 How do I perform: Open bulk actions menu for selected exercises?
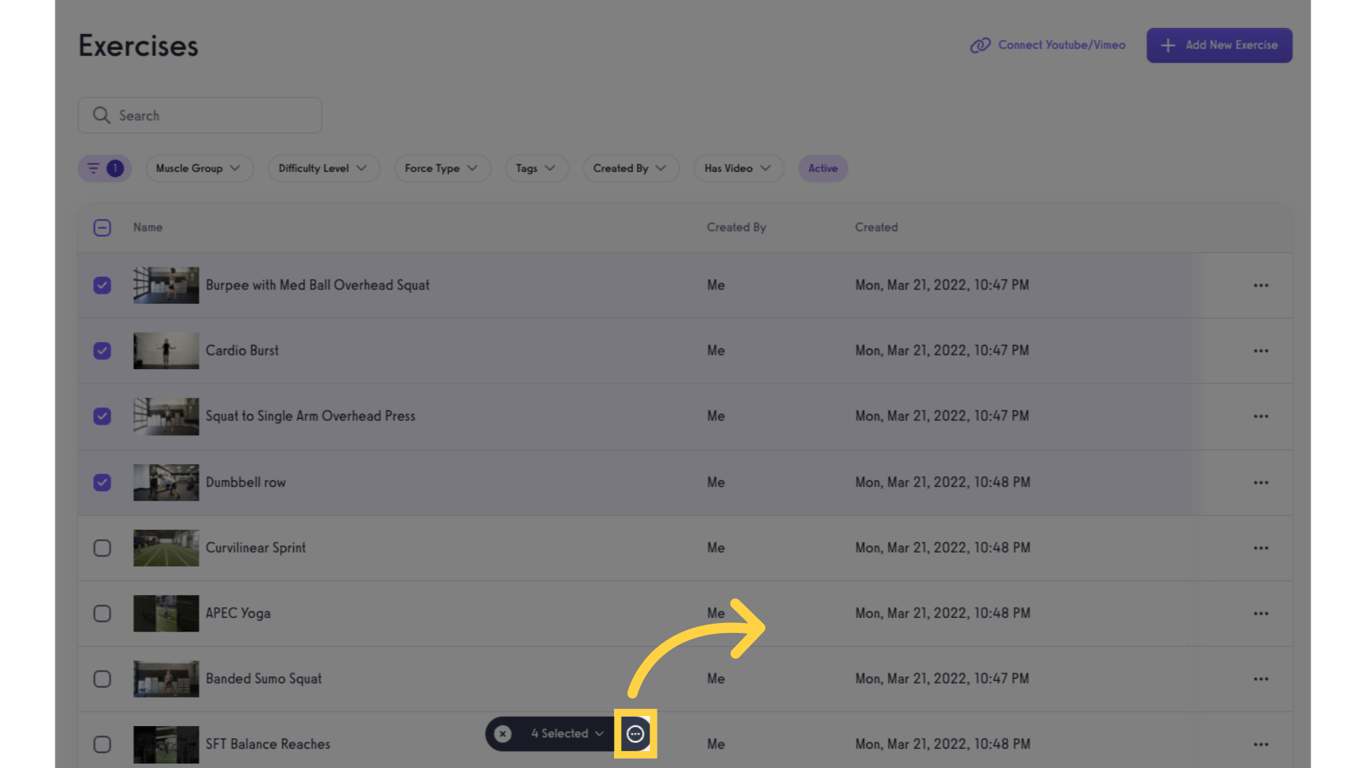[635, 733]
